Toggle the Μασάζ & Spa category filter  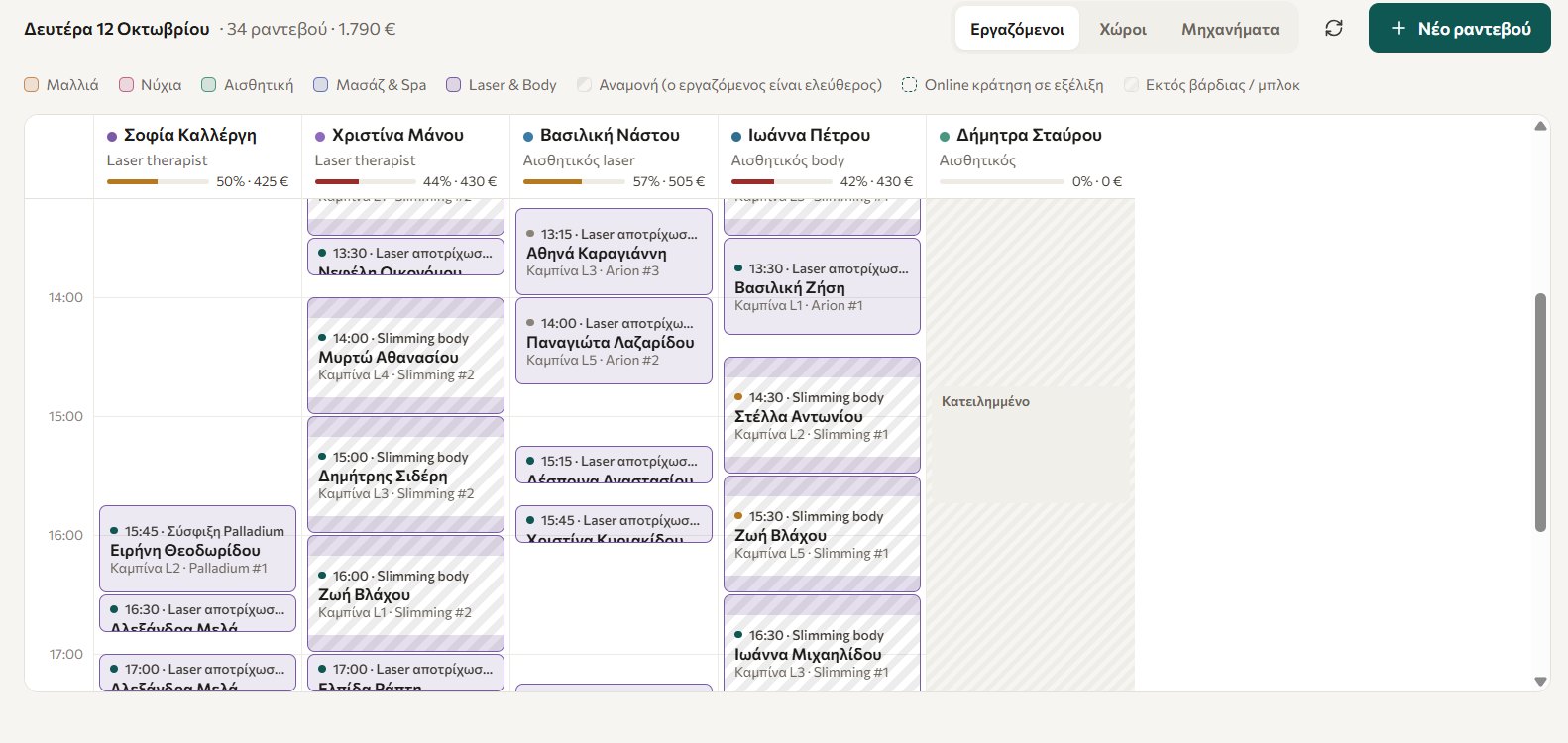point(370,85)
